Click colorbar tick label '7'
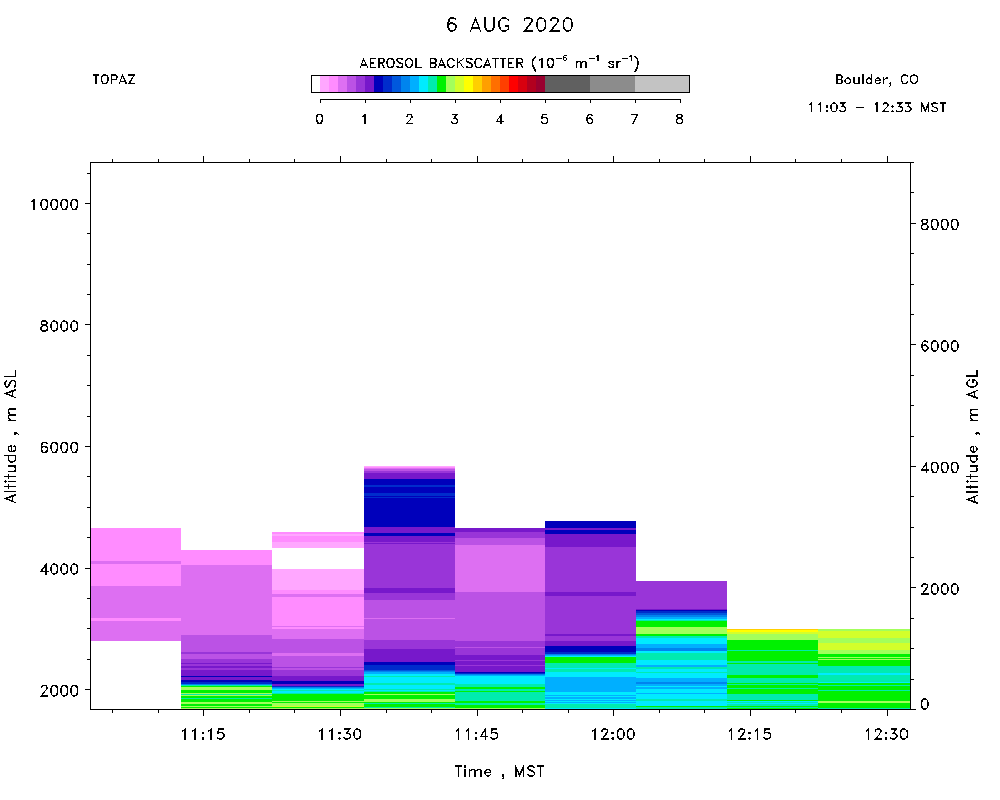1000x800 pixels. [x=635, y=119]
